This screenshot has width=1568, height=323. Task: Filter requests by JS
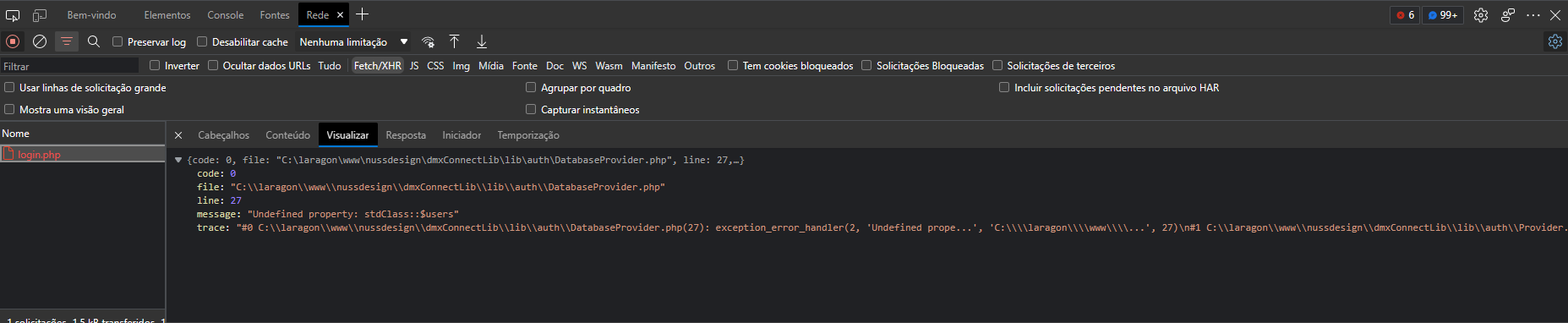414,66
